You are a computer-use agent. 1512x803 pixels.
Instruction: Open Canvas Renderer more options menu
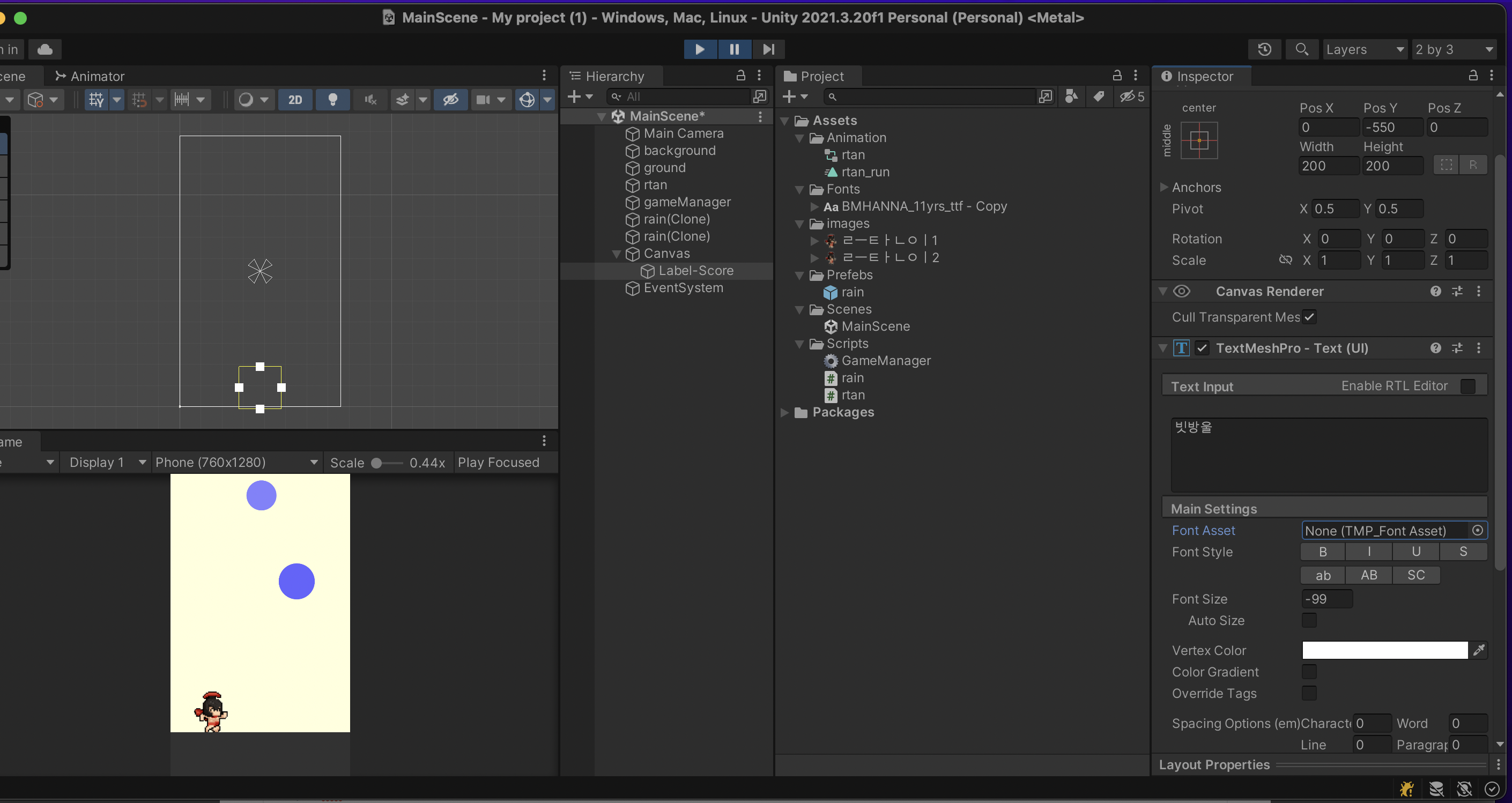(1479, 291)
